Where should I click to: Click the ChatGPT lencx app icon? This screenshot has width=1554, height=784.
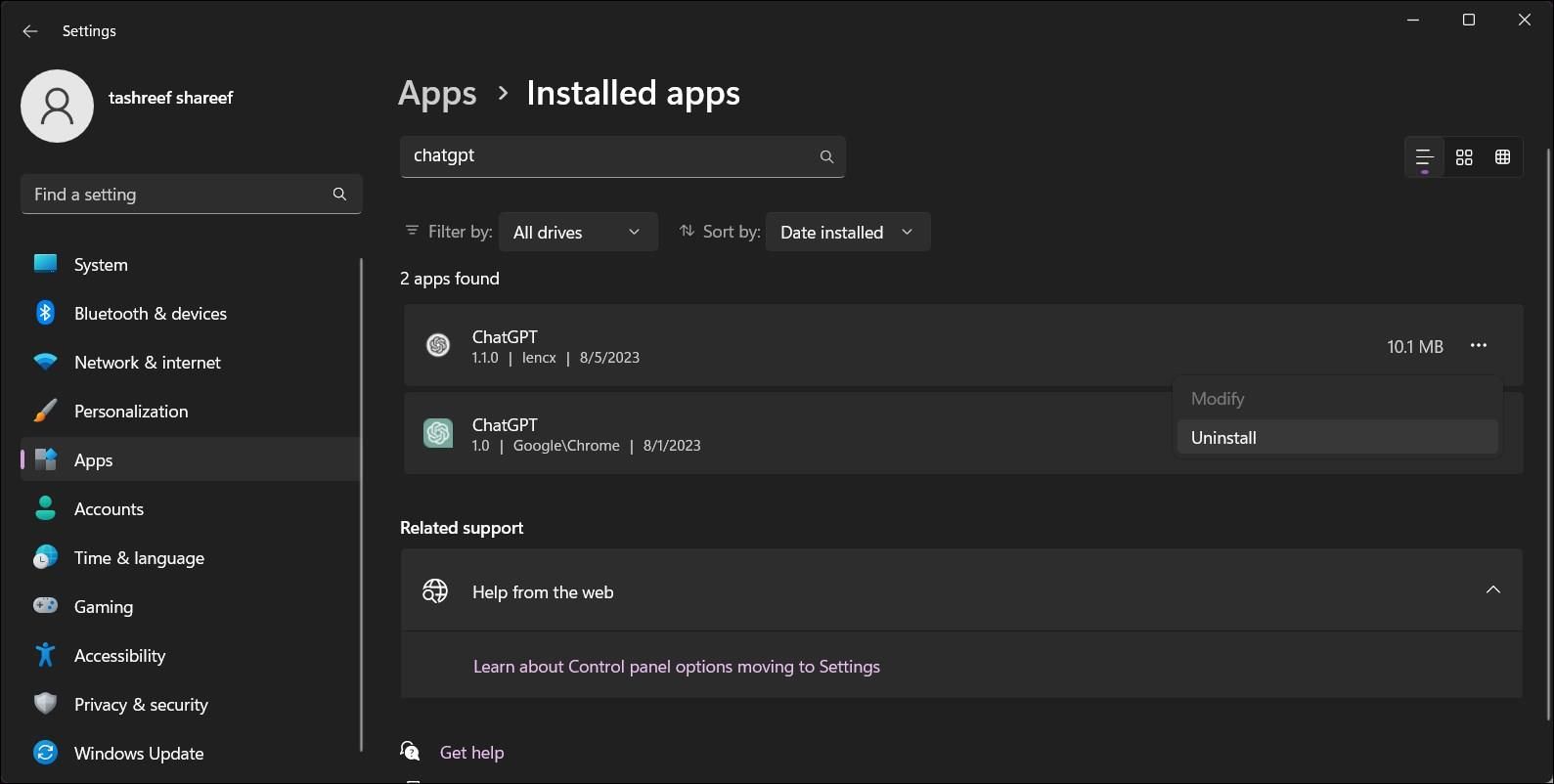[x=438, y=345]
